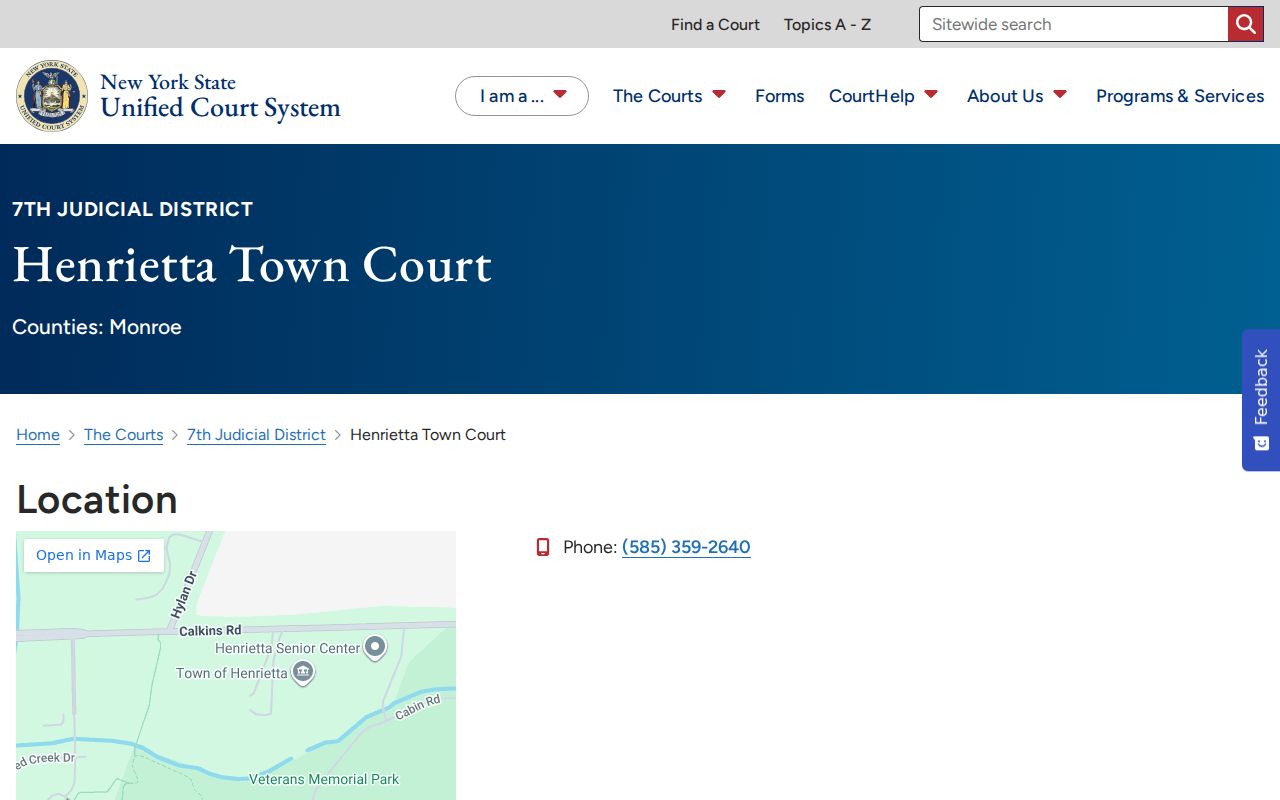Open The Courts navigation item

pyautogui.click(x=657, y=96)
